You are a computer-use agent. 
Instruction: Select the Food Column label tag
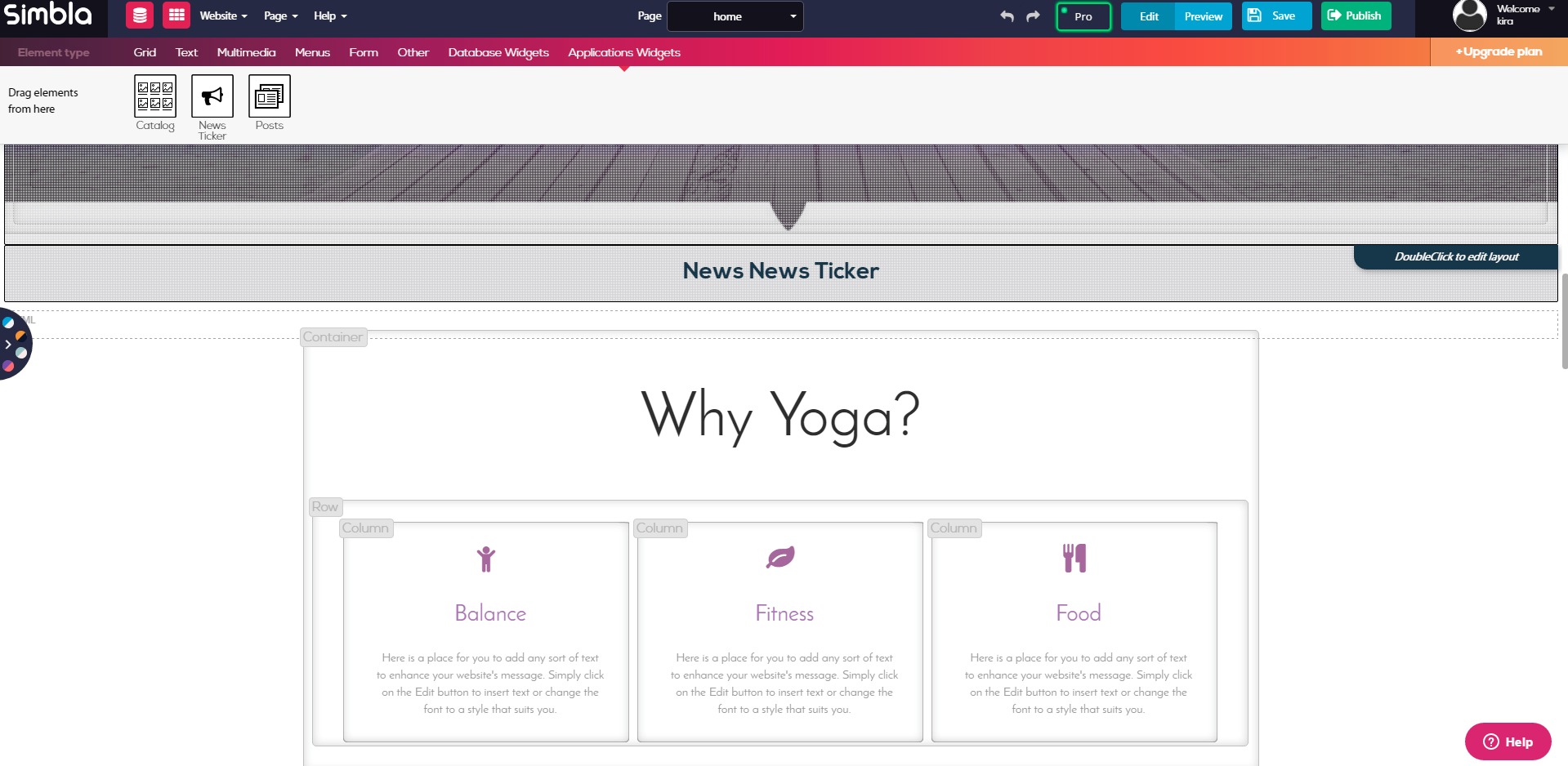954,528
